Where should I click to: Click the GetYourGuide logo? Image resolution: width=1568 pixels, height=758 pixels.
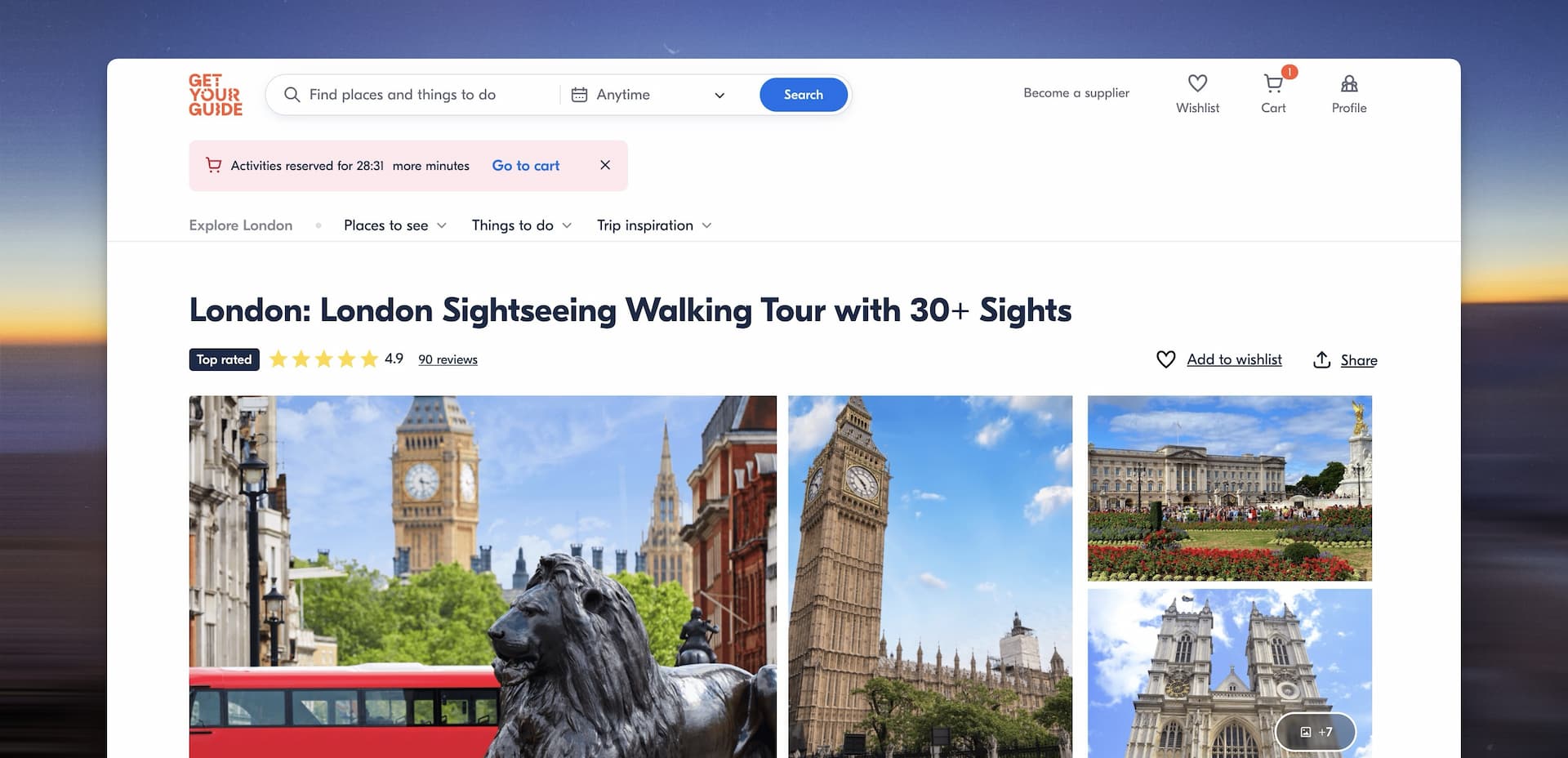click(216, 95)
